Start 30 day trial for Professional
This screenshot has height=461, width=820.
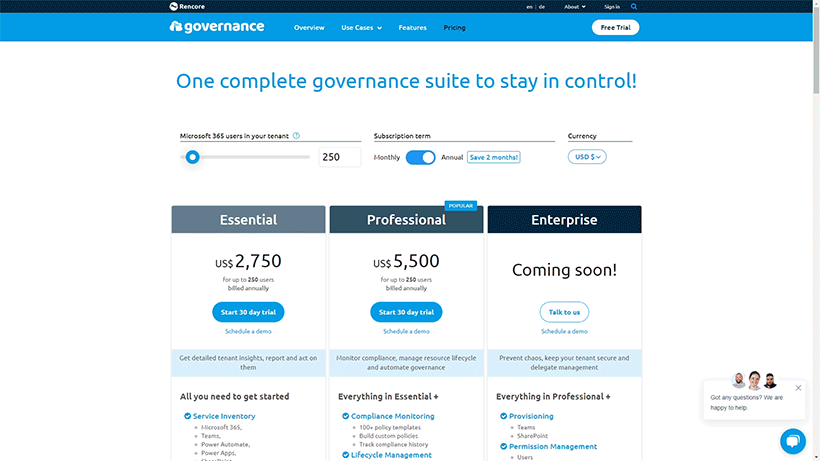(x=406, y=312)
